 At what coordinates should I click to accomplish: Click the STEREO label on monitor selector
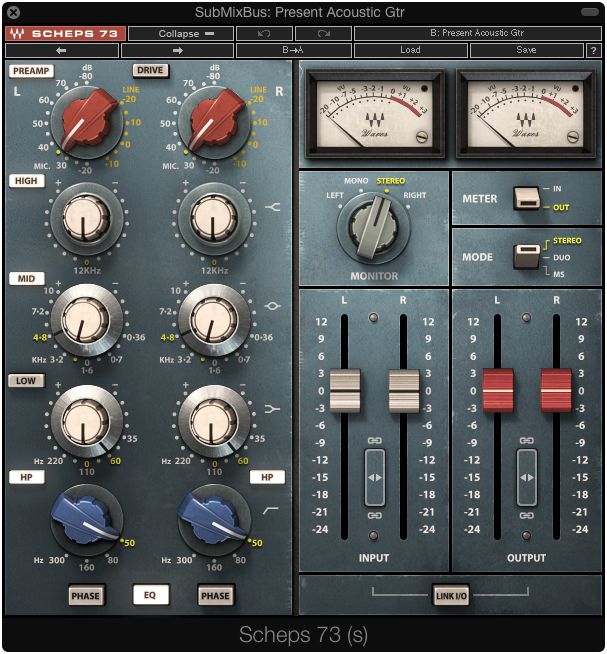coord(391,181)
